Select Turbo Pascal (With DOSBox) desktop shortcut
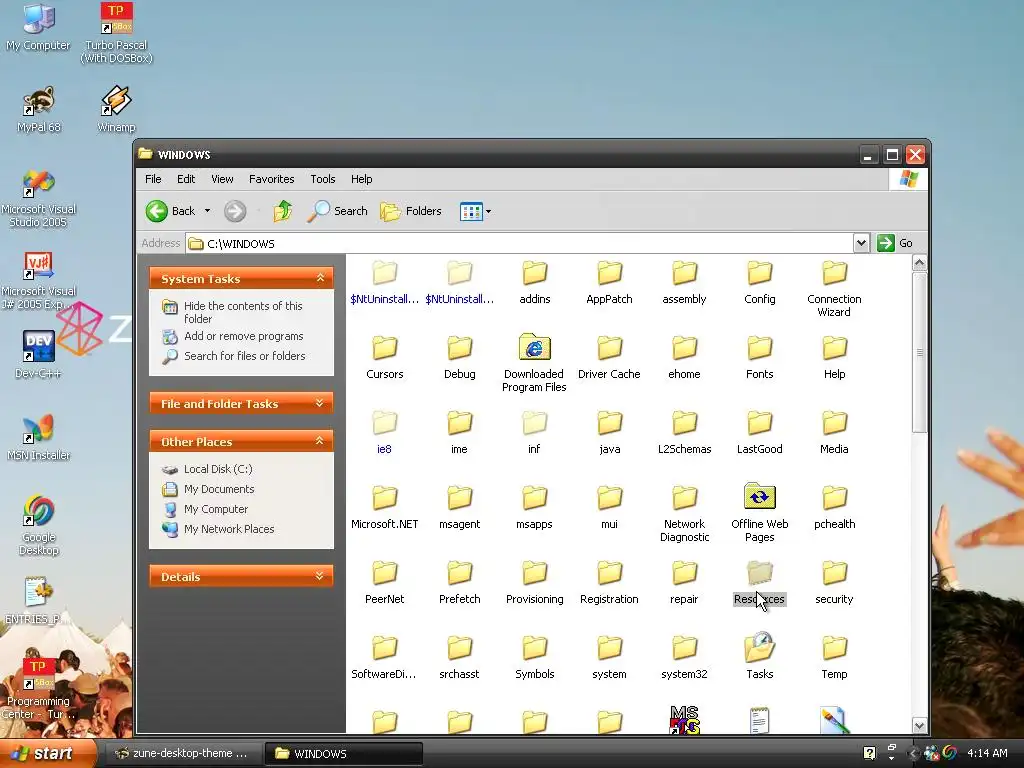This screenshot has width=1024, height=768. (x=116, y=33)
